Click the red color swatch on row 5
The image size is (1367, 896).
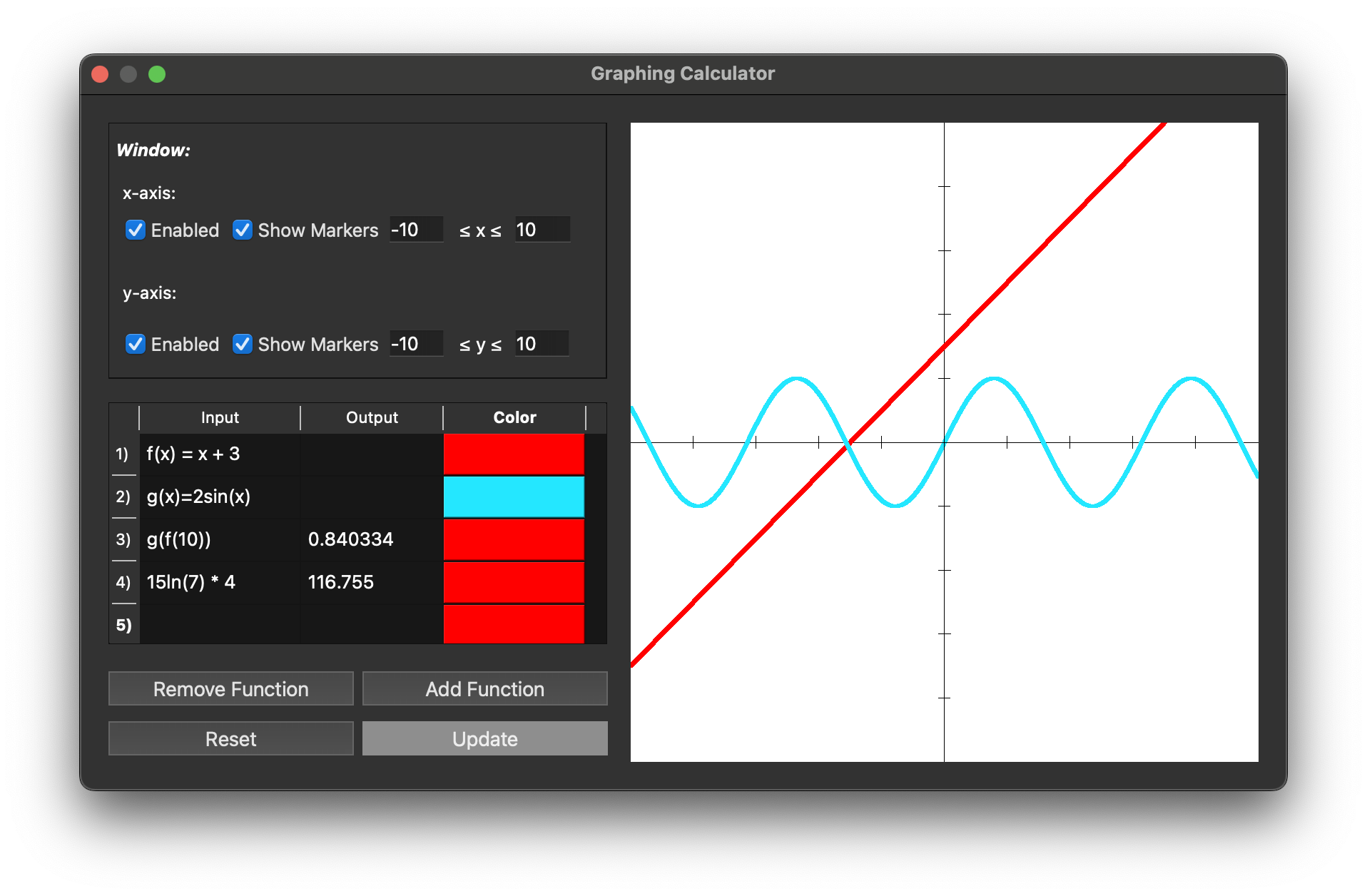pyautogui.click(x=513, y=625)
